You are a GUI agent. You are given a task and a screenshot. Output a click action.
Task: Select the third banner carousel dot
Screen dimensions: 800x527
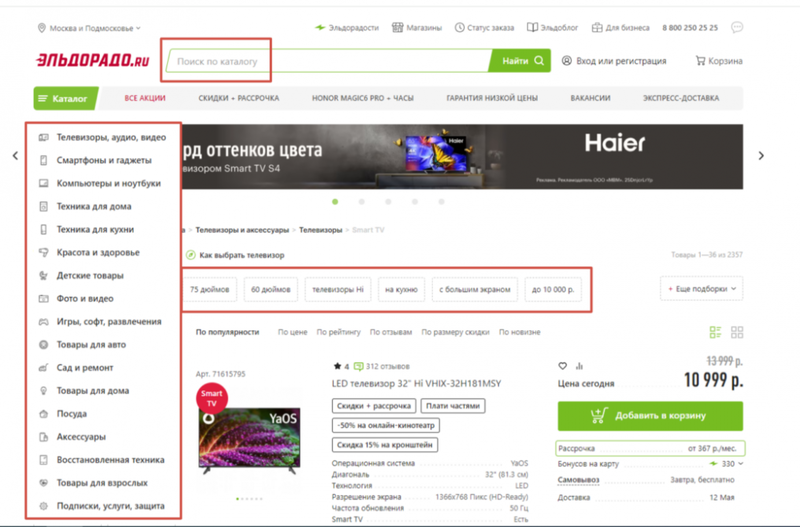point(388,202)
